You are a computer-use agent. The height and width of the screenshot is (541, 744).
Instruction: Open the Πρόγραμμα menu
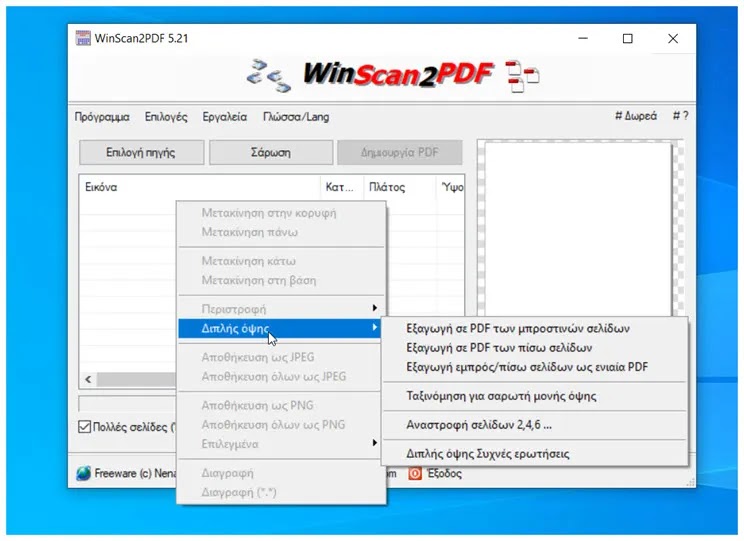pos(102,117)
